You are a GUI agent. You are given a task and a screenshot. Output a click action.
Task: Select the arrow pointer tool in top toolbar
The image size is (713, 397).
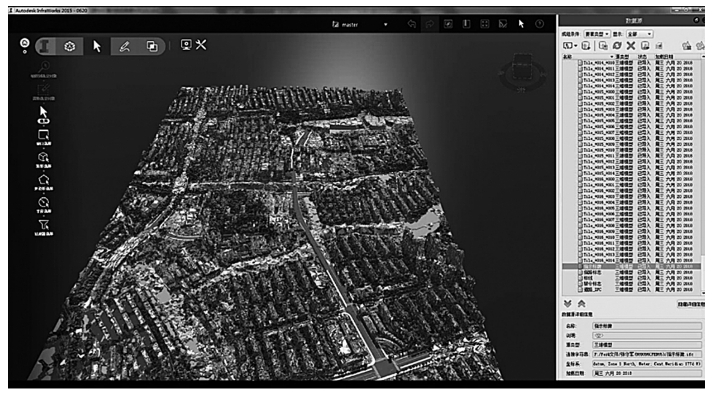click(96, 46)
